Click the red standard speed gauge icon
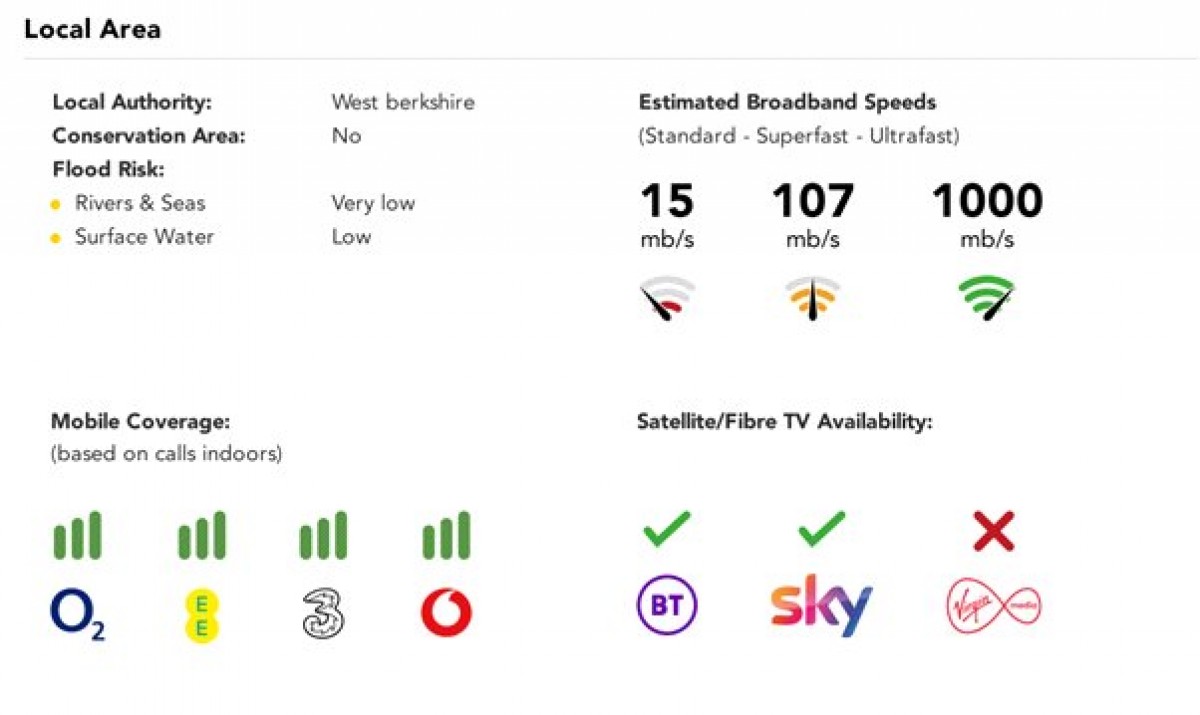 point(667,298)
